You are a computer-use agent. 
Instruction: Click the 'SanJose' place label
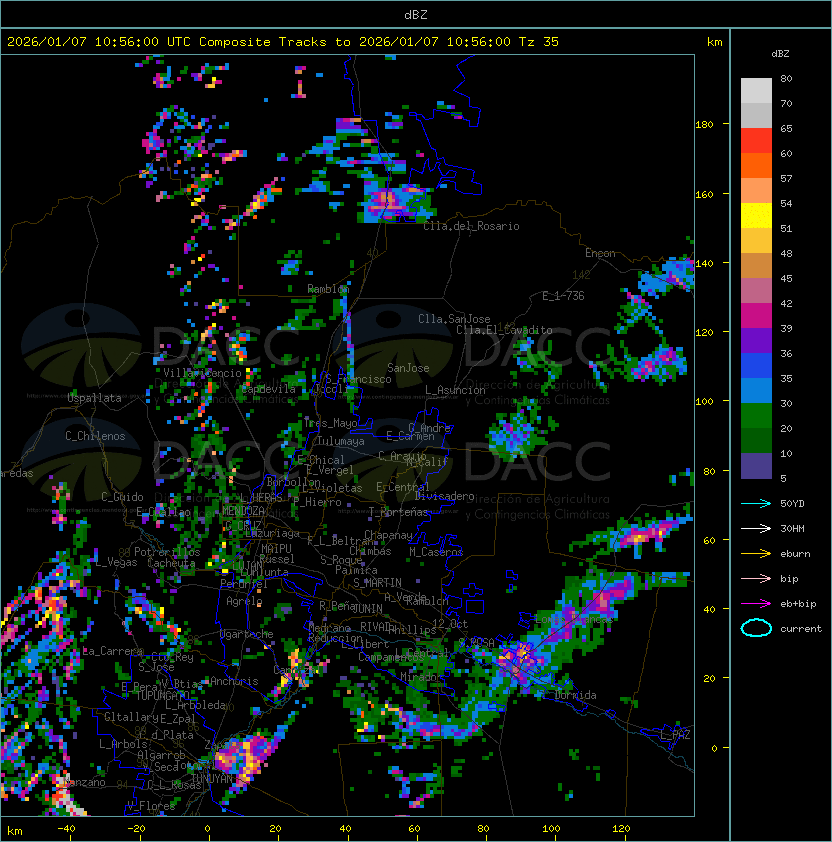pos(408,368)
